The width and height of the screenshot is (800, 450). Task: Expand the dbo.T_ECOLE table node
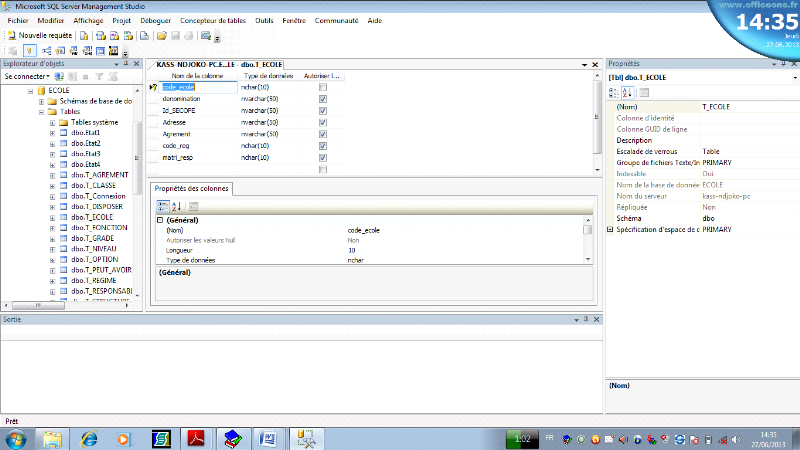(x=52, y=216)
